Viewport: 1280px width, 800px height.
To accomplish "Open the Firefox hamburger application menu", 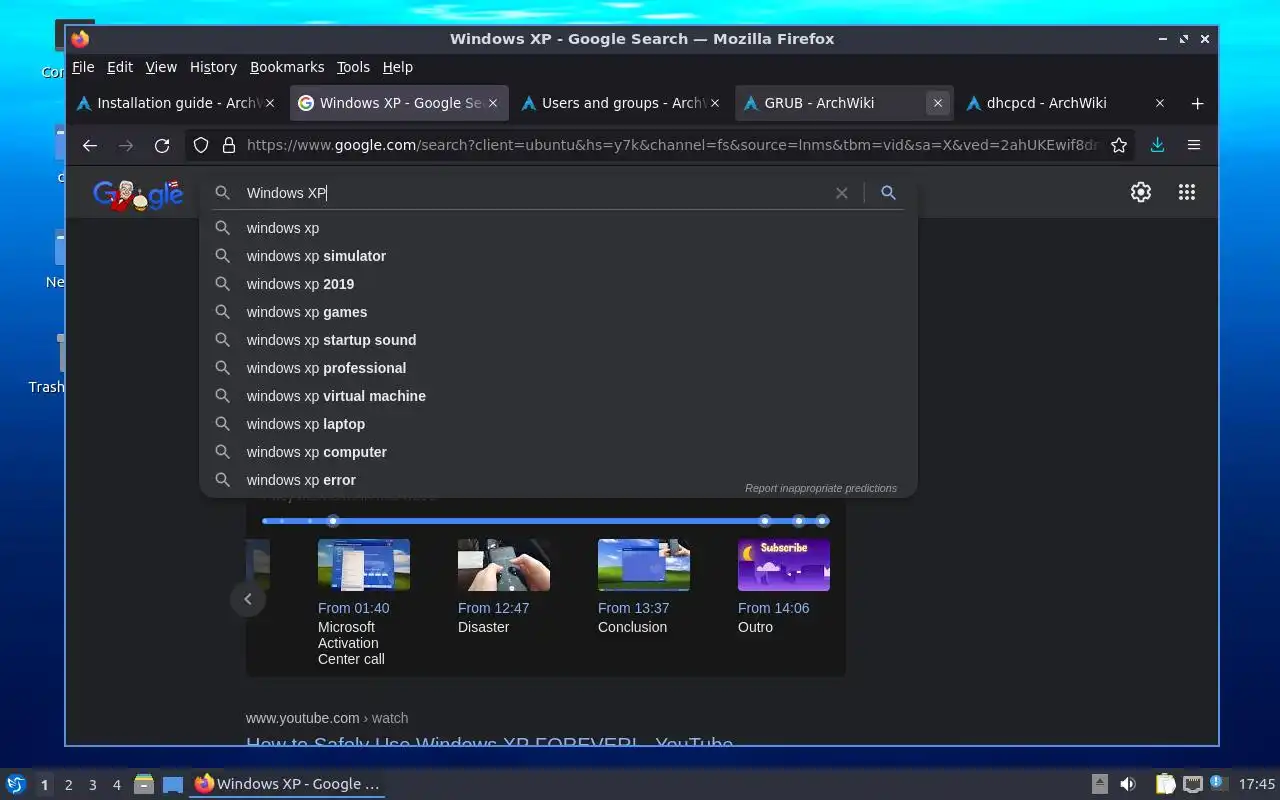I will [x=1193, y=145].
